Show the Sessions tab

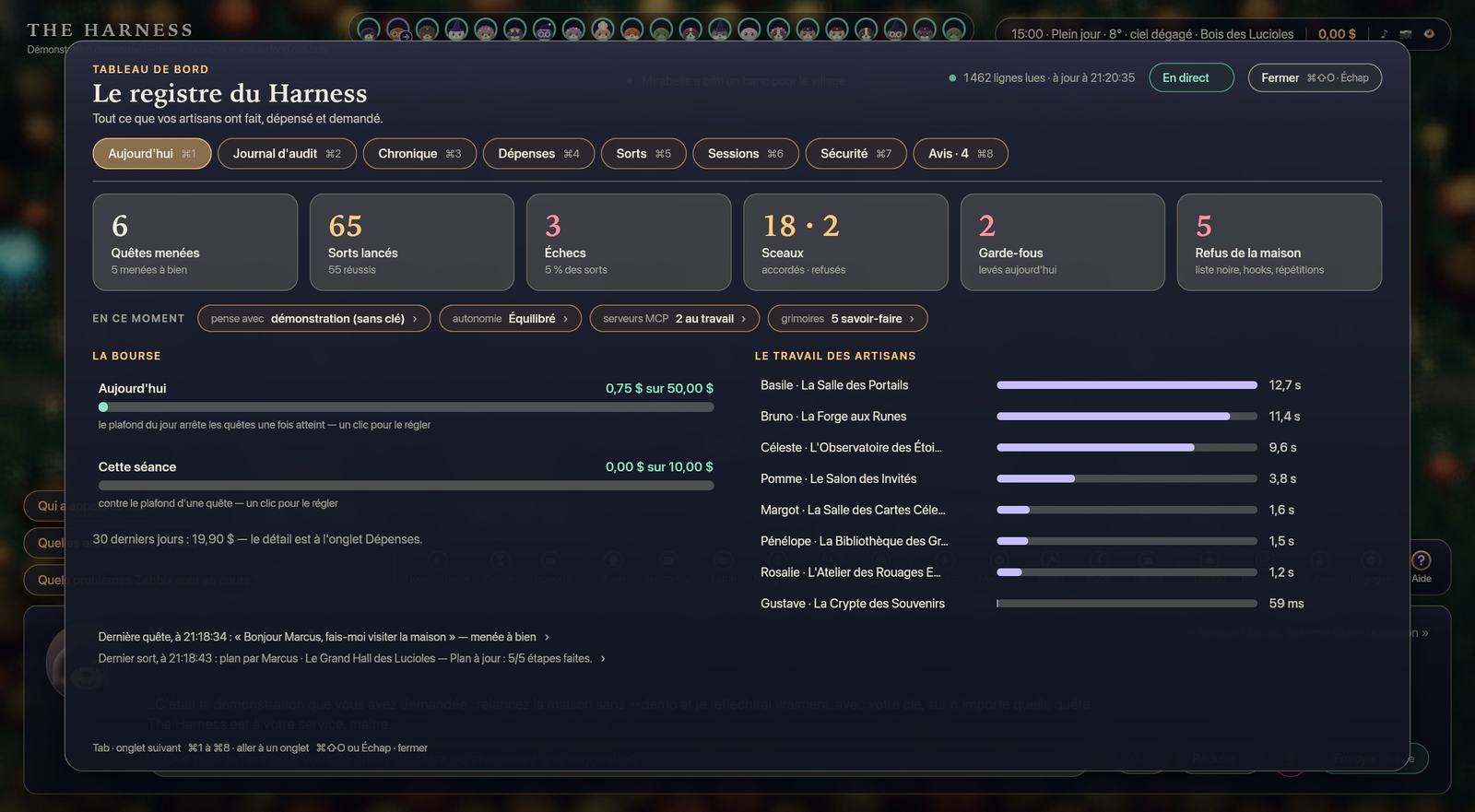pyautogui.click(x=745, y=154)
